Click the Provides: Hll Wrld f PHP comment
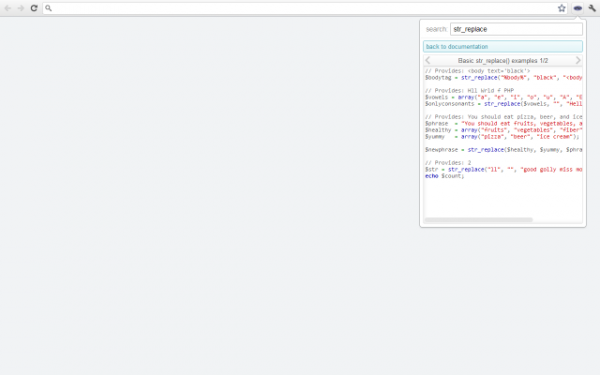This screenshot has width=600, height=375. [x=470, y=91]
